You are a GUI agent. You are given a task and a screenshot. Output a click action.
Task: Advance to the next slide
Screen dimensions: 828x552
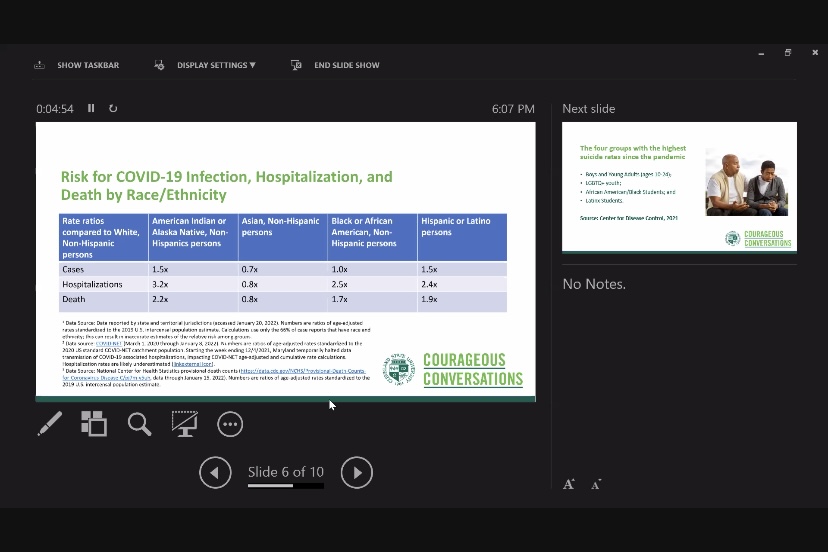pyautogui.click(x=357, y=472)
